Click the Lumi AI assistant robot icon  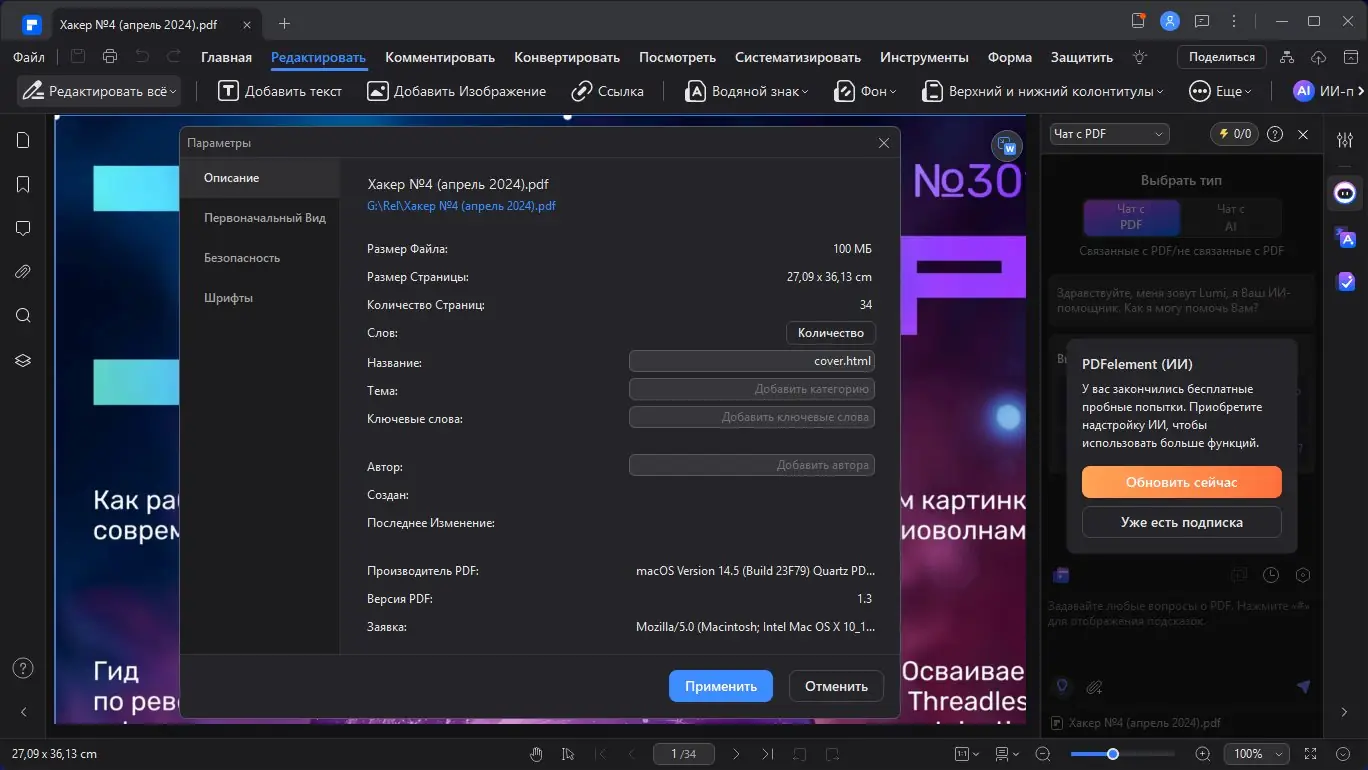pyautogui.click(x=1345, y=193)
